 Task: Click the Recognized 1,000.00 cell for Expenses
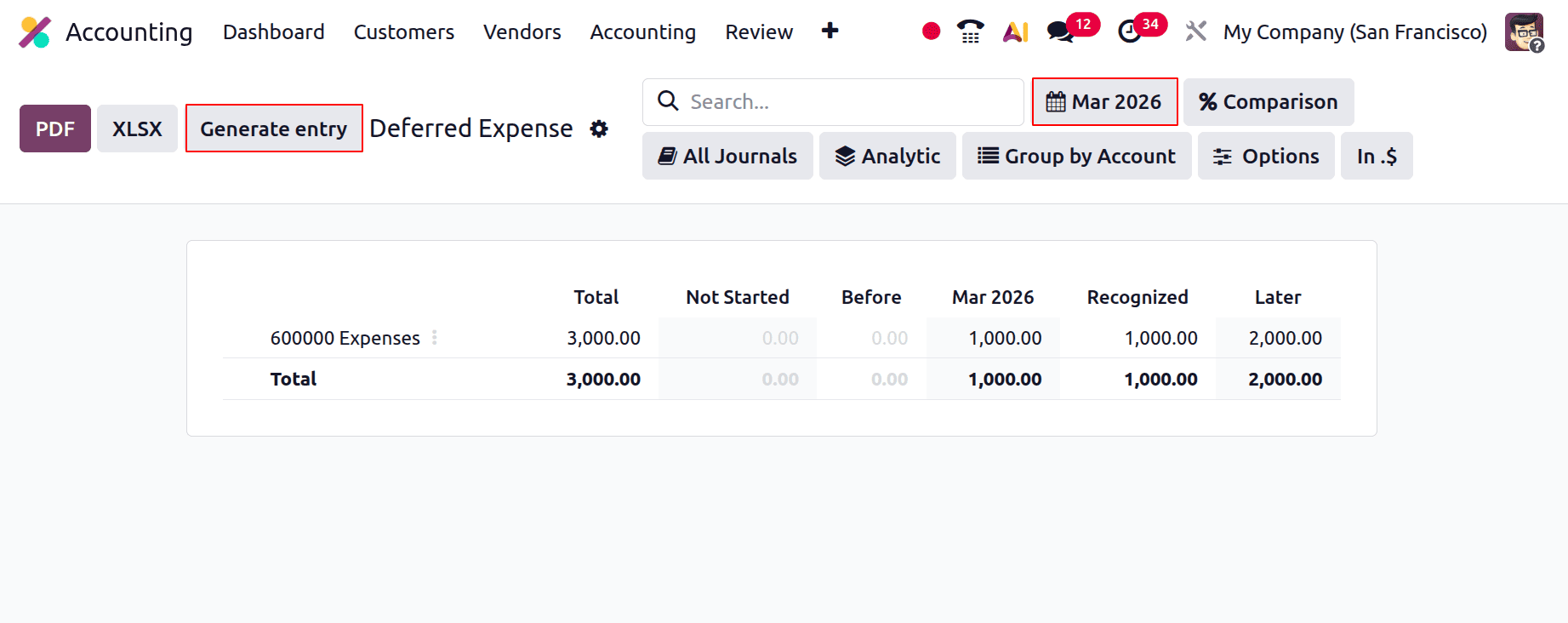coord(1161,338)
